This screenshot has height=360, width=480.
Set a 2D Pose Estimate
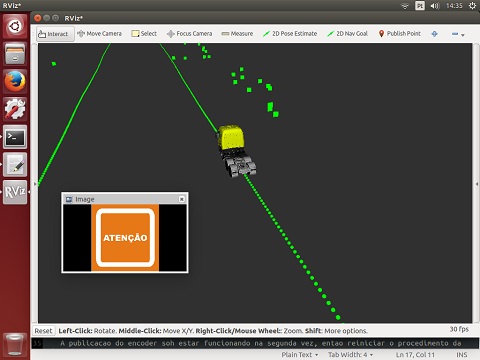pyautogui.click(x=290, y=34)
